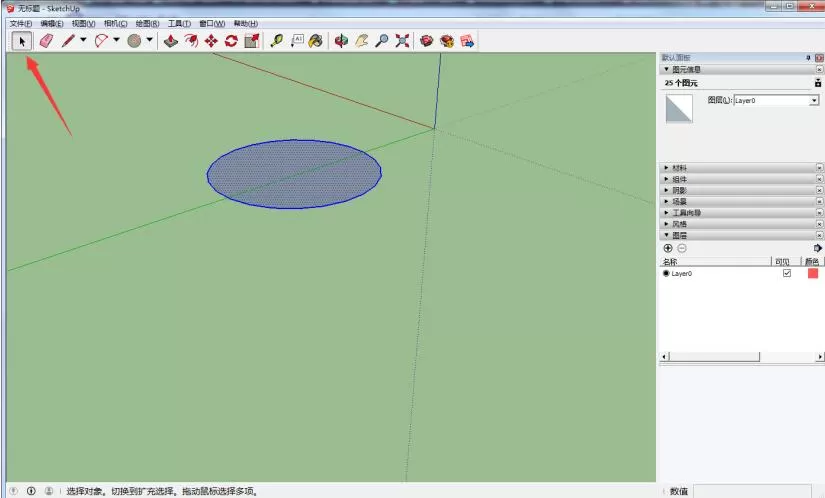Expand the 风格 panel
This screenshot has height=498, width=825.
[x=667, y=224]
